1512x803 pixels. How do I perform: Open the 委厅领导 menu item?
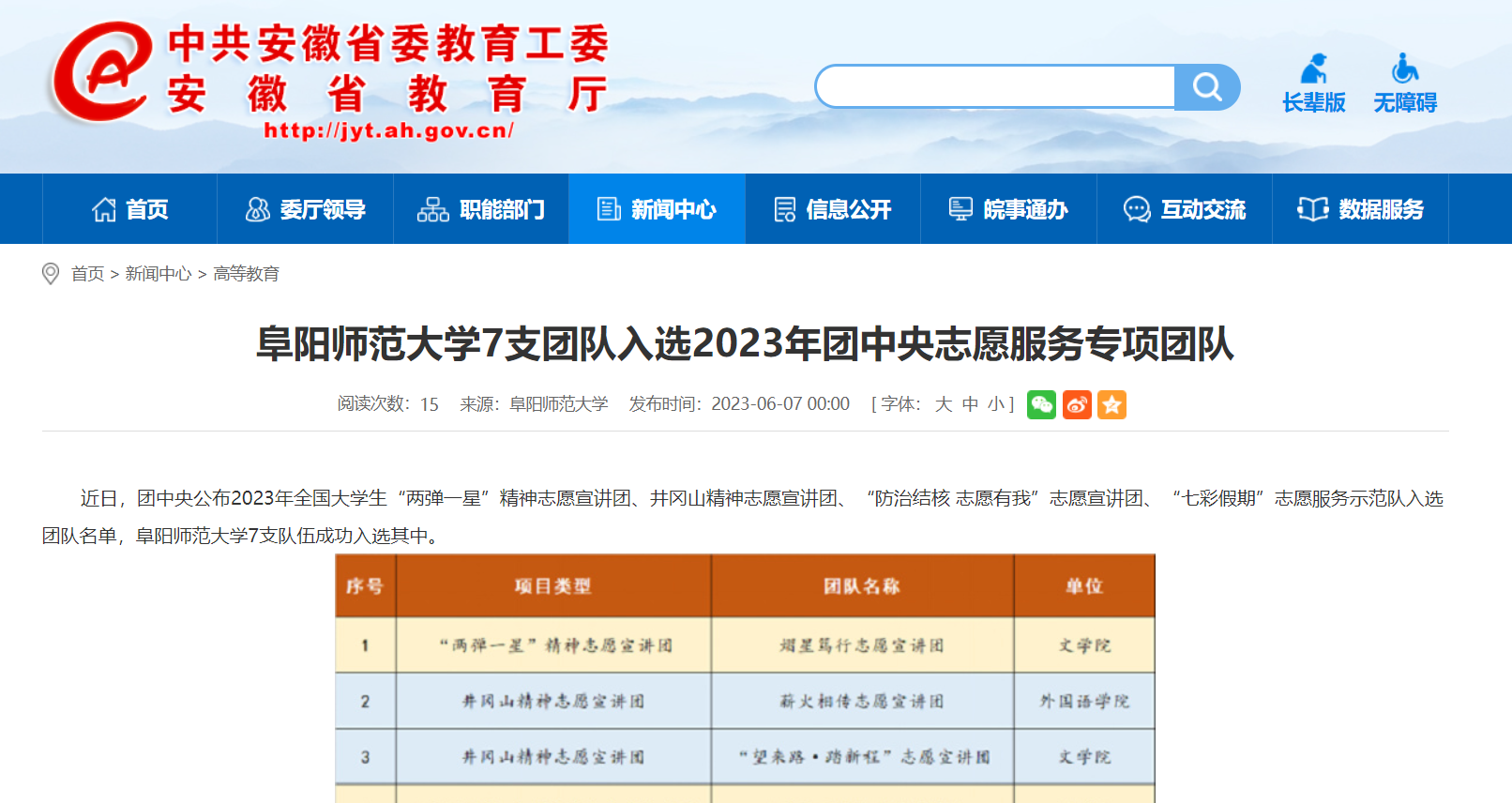click(305, 209)
